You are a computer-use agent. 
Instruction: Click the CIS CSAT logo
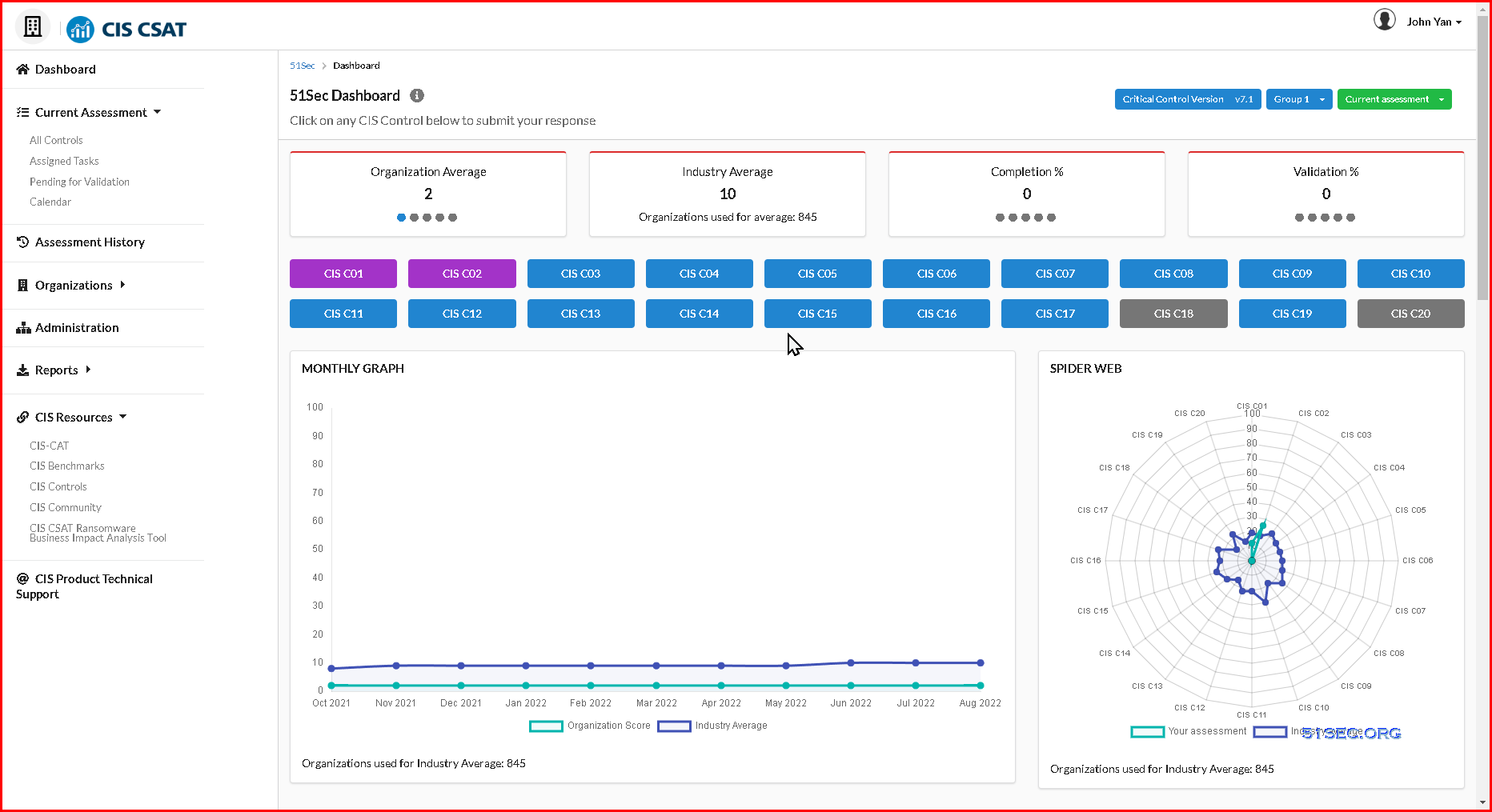pos(126,30)
